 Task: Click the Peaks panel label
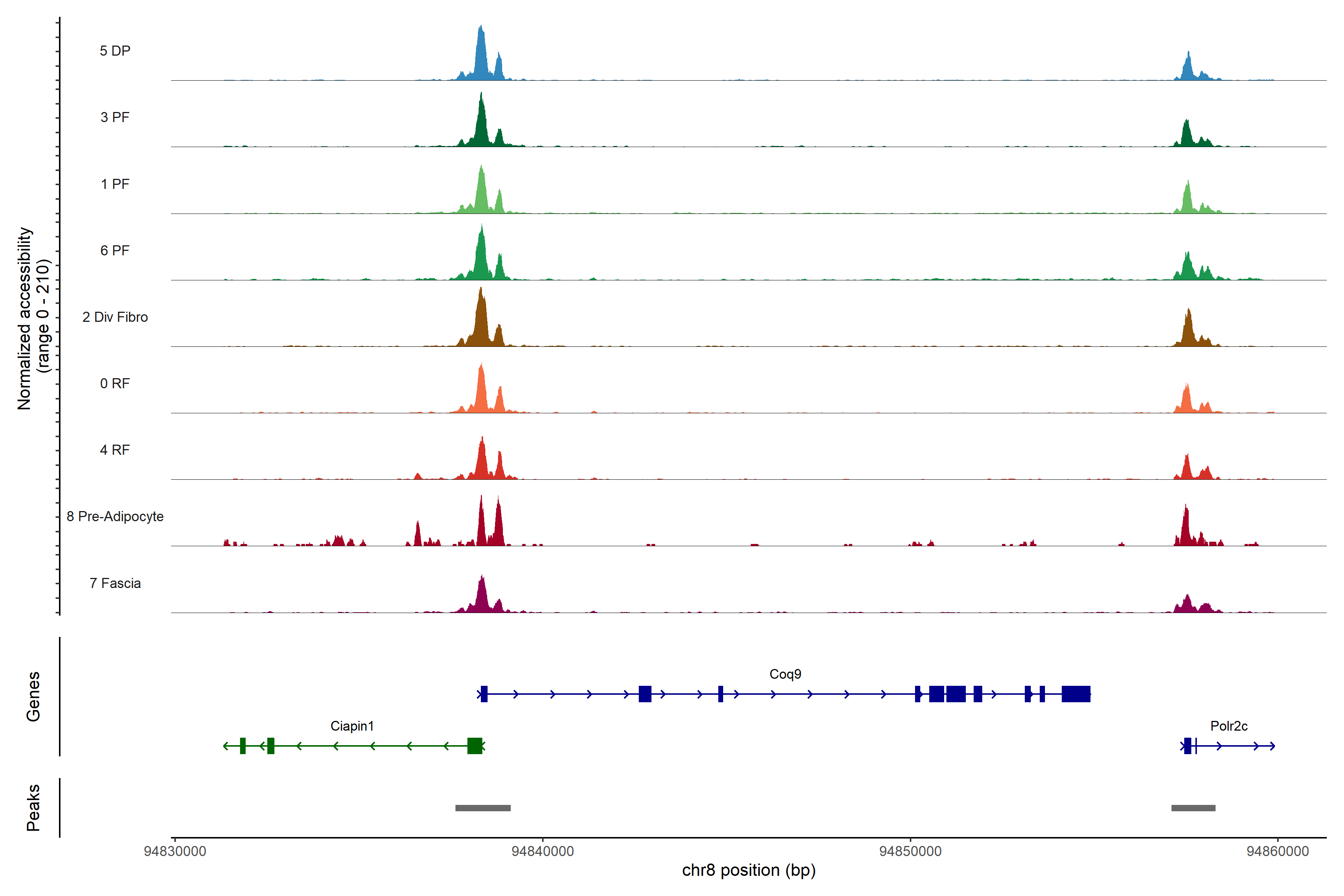click(x=33, y=808)
